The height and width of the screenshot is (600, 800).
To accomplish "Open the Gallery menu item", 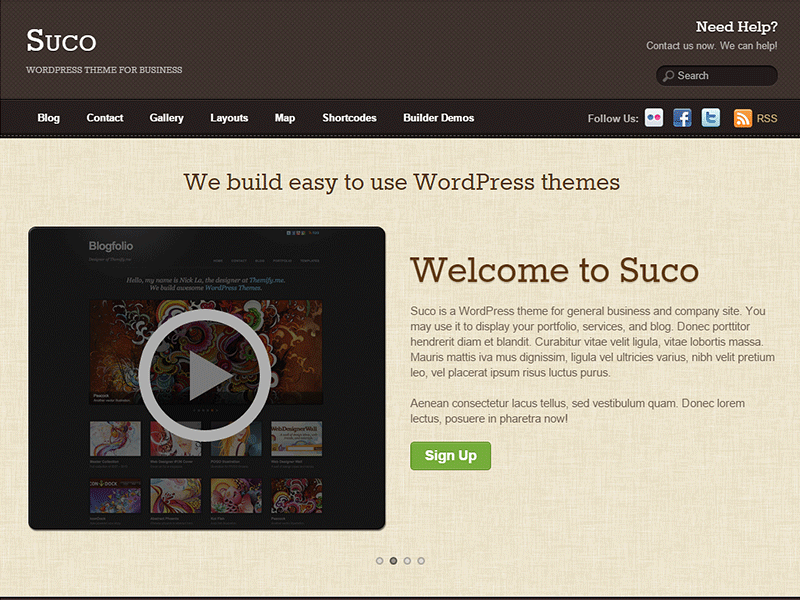I will [167, 118].
